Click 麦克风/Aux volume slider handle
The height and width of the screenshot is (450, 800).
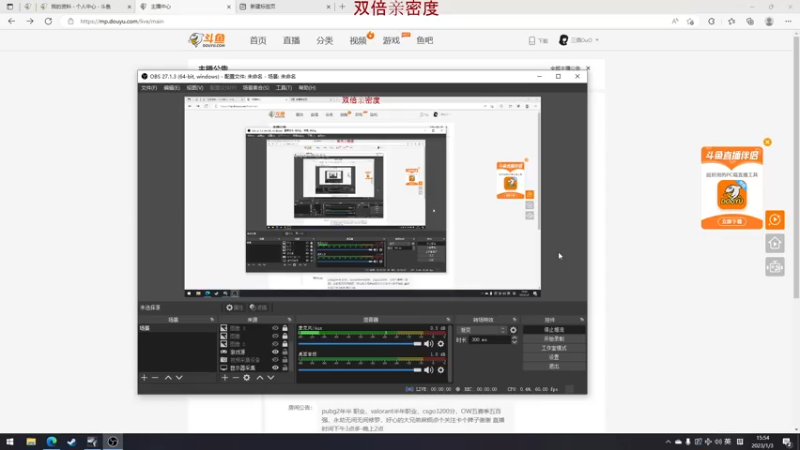[417, 344]
